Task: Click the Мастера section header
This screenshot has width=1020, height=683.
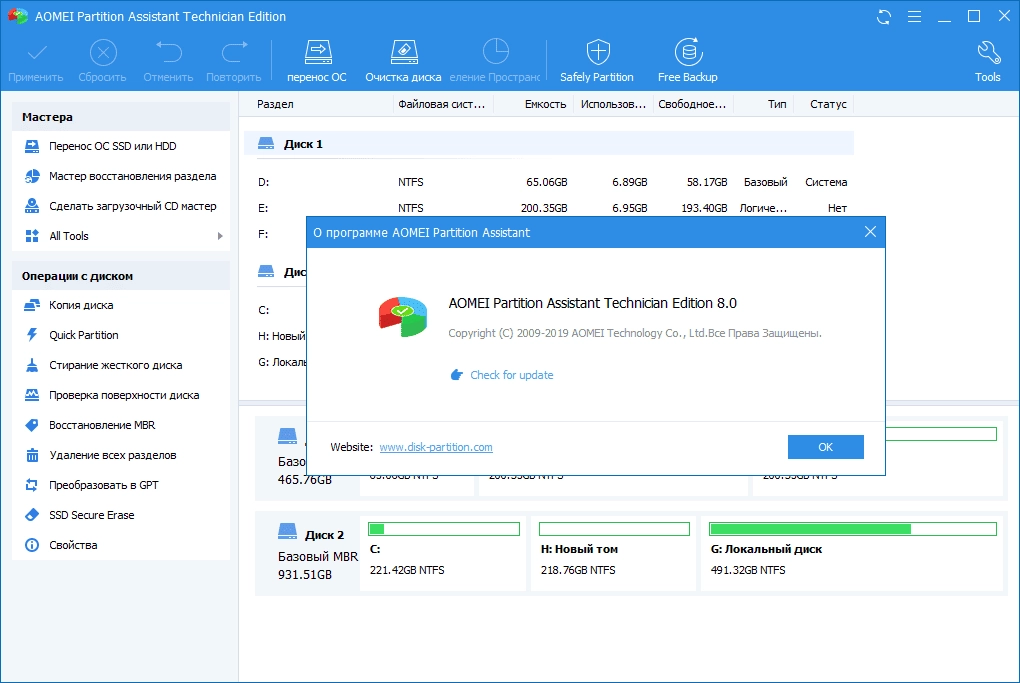Action: [x=121, y=117]
